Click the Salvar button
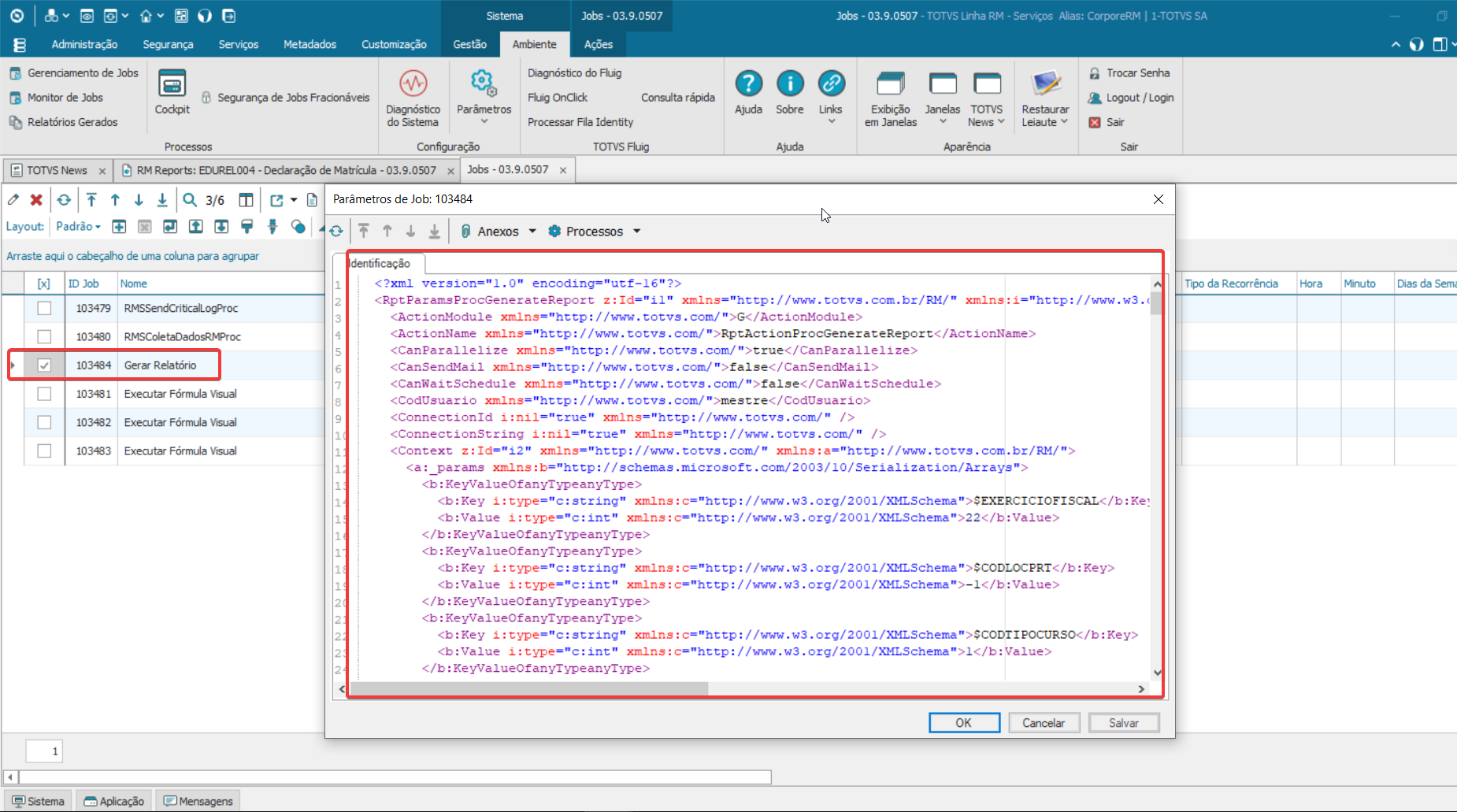 click(1124, 723)
